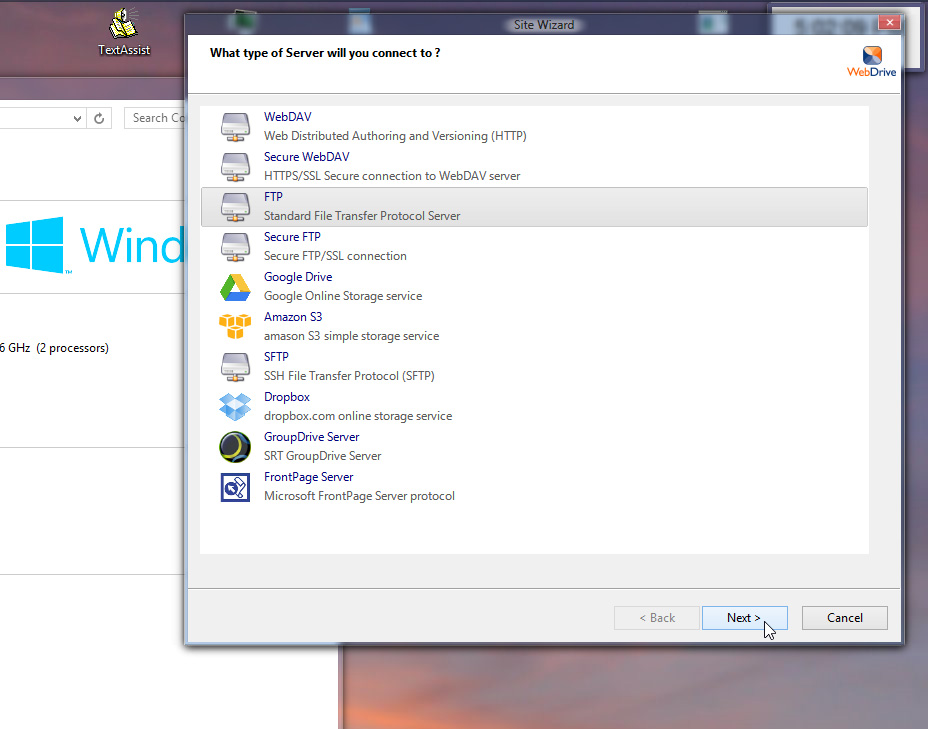This screenshot has height=729, width=928.
Task: Open the TextAssist desktop icon
Action: click(x=124, y=31)
